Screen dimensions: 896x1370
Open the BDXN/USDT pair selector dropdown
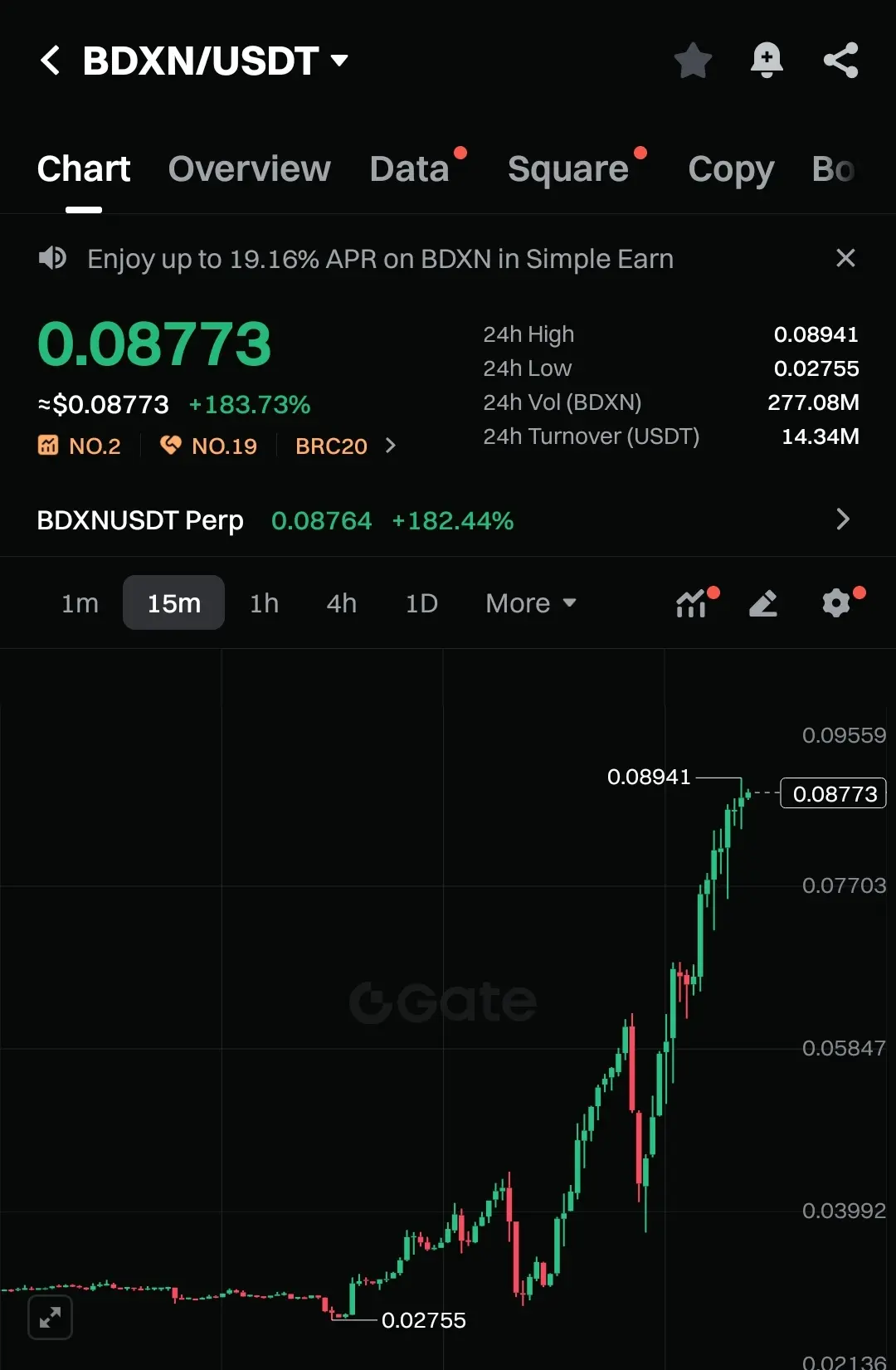click(x=215, y=61)
